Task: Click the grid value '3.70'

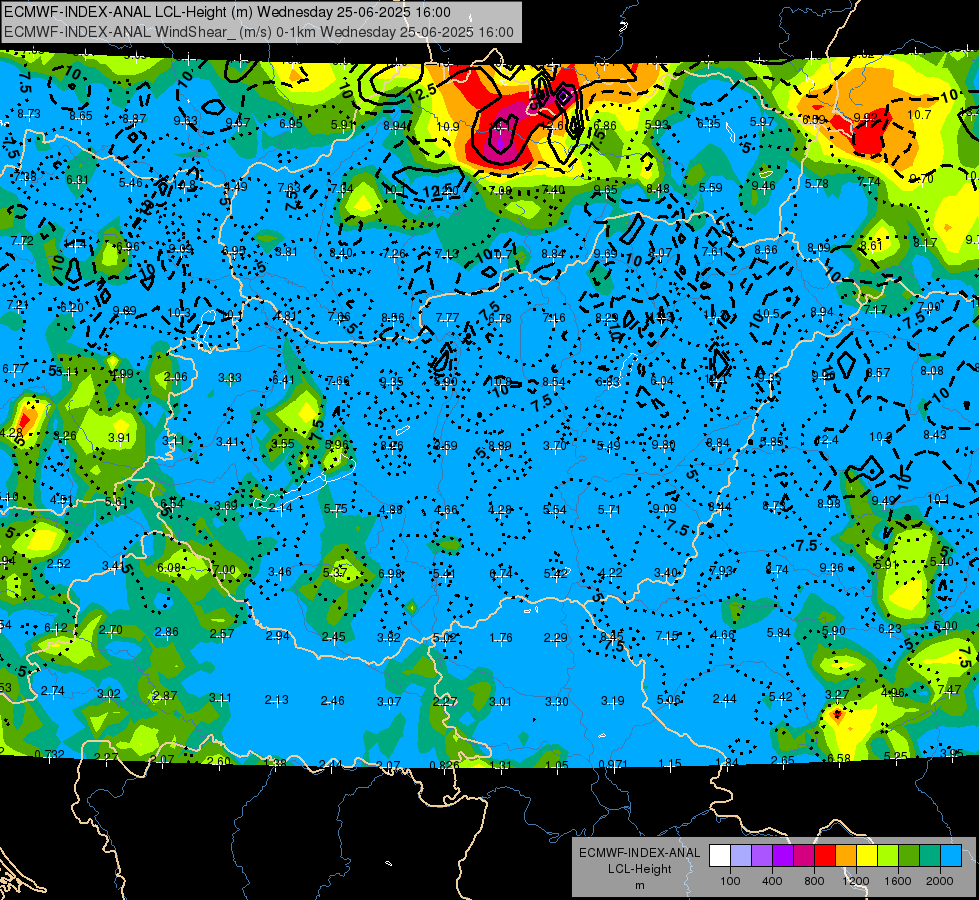Action: click(x=554, y=445)
